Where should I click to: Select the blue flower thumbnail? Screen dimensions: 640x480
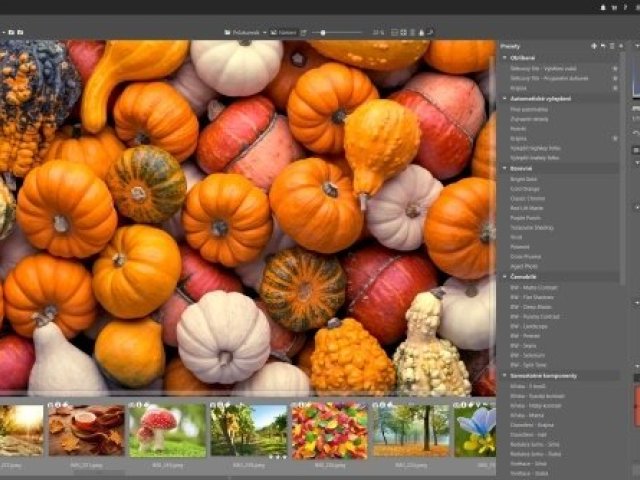(475, 430)
